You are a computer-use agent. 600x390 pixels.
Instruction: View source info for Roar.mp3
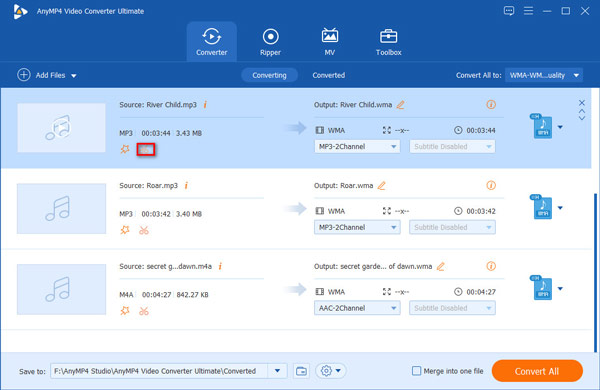point(187,186)
